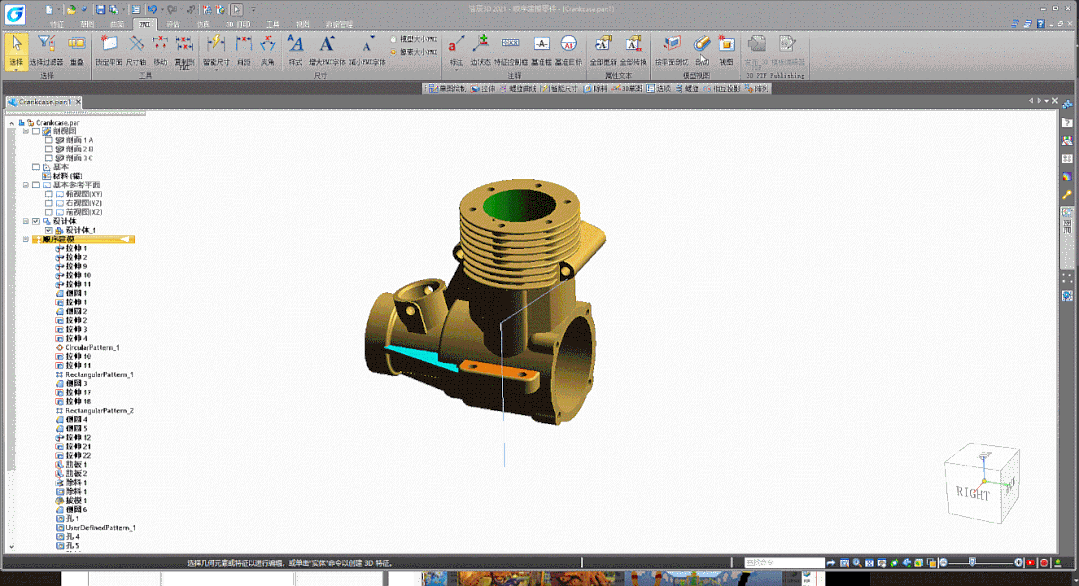The width and height of the screenshot is (1079, 586).
Task: Collapse the 基本参考平面 tree node
Action: [x=25, y=185]
